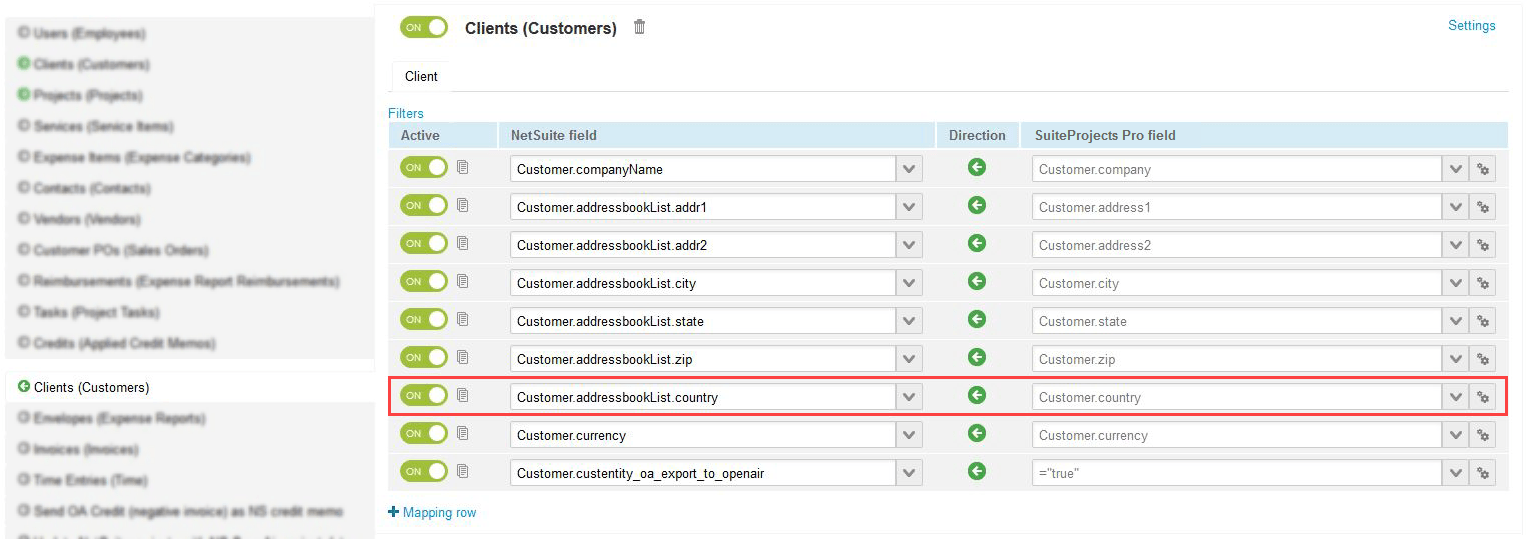Viewport: 1527px width, 539px height.
Task: Switch off the Customer.currency mapping toggle
Action: point(423,433)
